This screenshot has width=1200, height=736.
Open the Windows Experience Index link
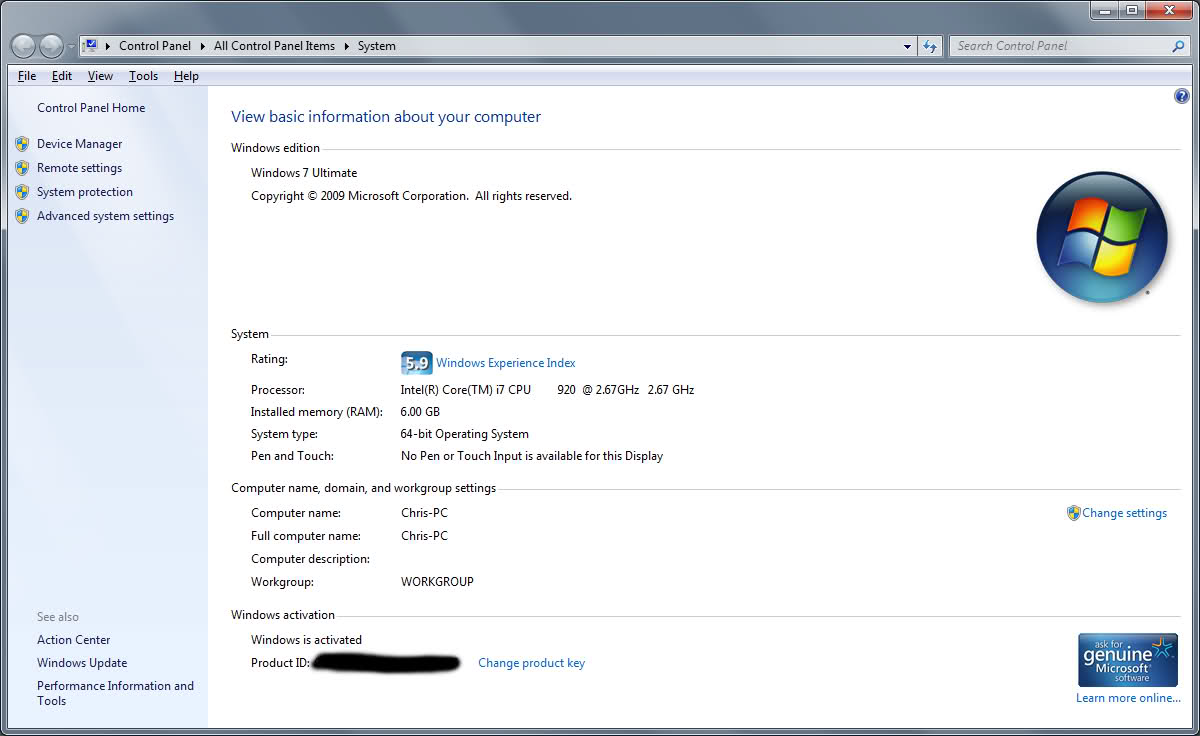(506, 363)
